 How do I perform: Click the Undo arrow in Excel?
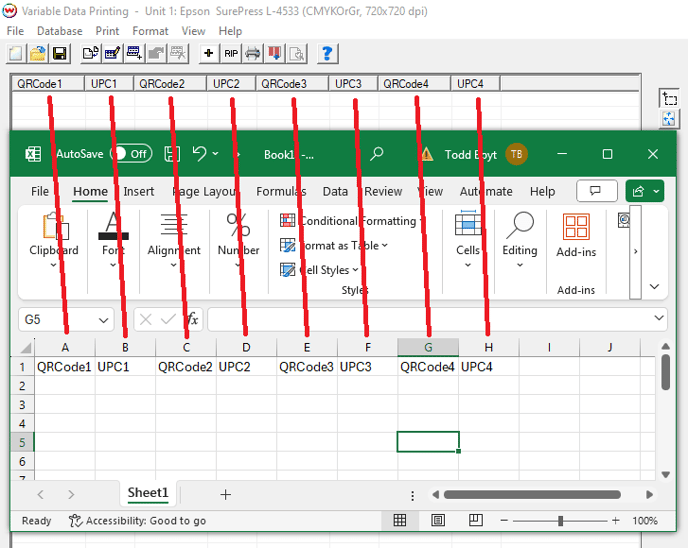tap(200, 154)
